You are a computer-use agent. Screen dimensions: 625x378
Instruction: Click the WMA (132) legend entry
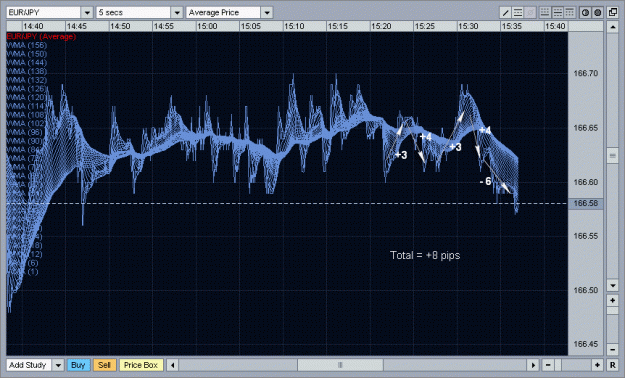pyautogui.click(x=27, y=81)
